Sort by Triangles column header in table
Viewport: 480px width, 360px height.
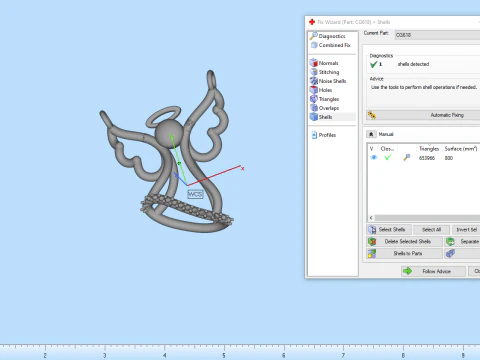click(x=429, y=149)
